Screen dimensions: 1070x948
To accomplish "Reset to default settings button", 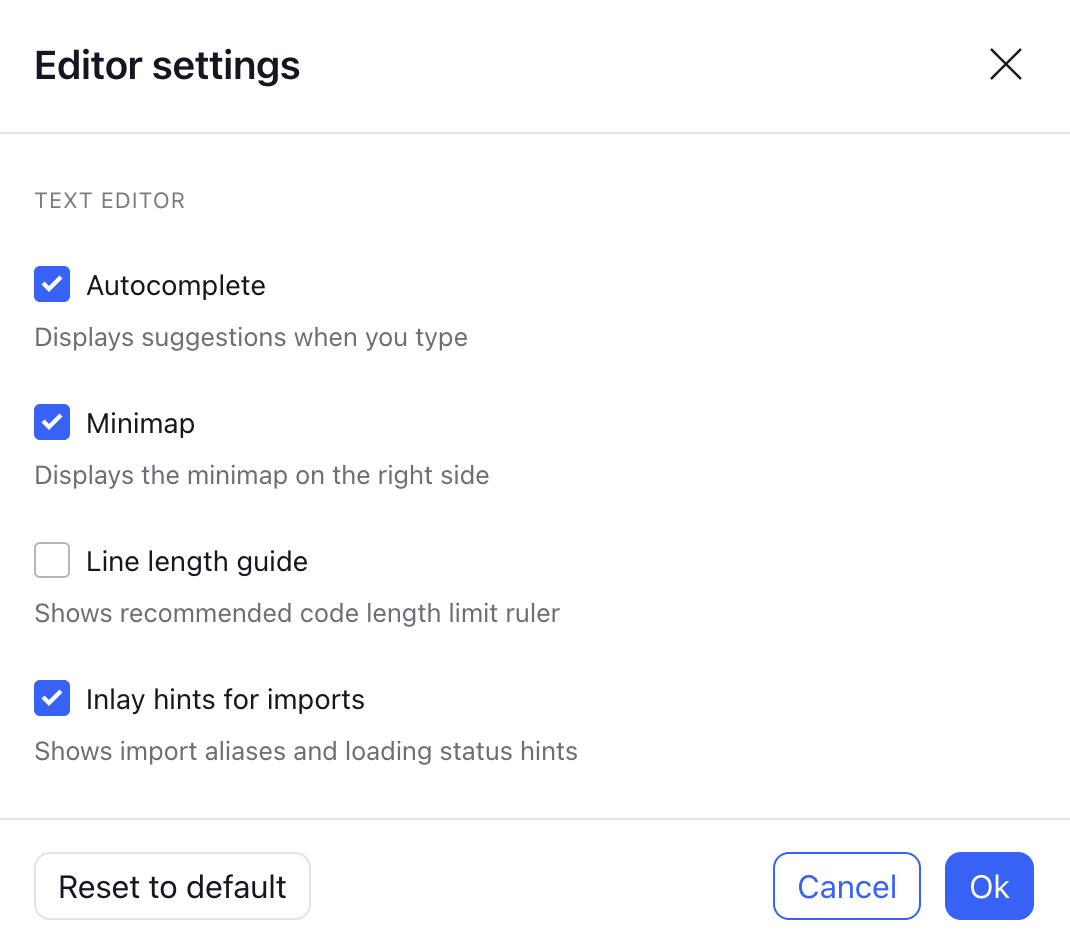I will (172, 886).
